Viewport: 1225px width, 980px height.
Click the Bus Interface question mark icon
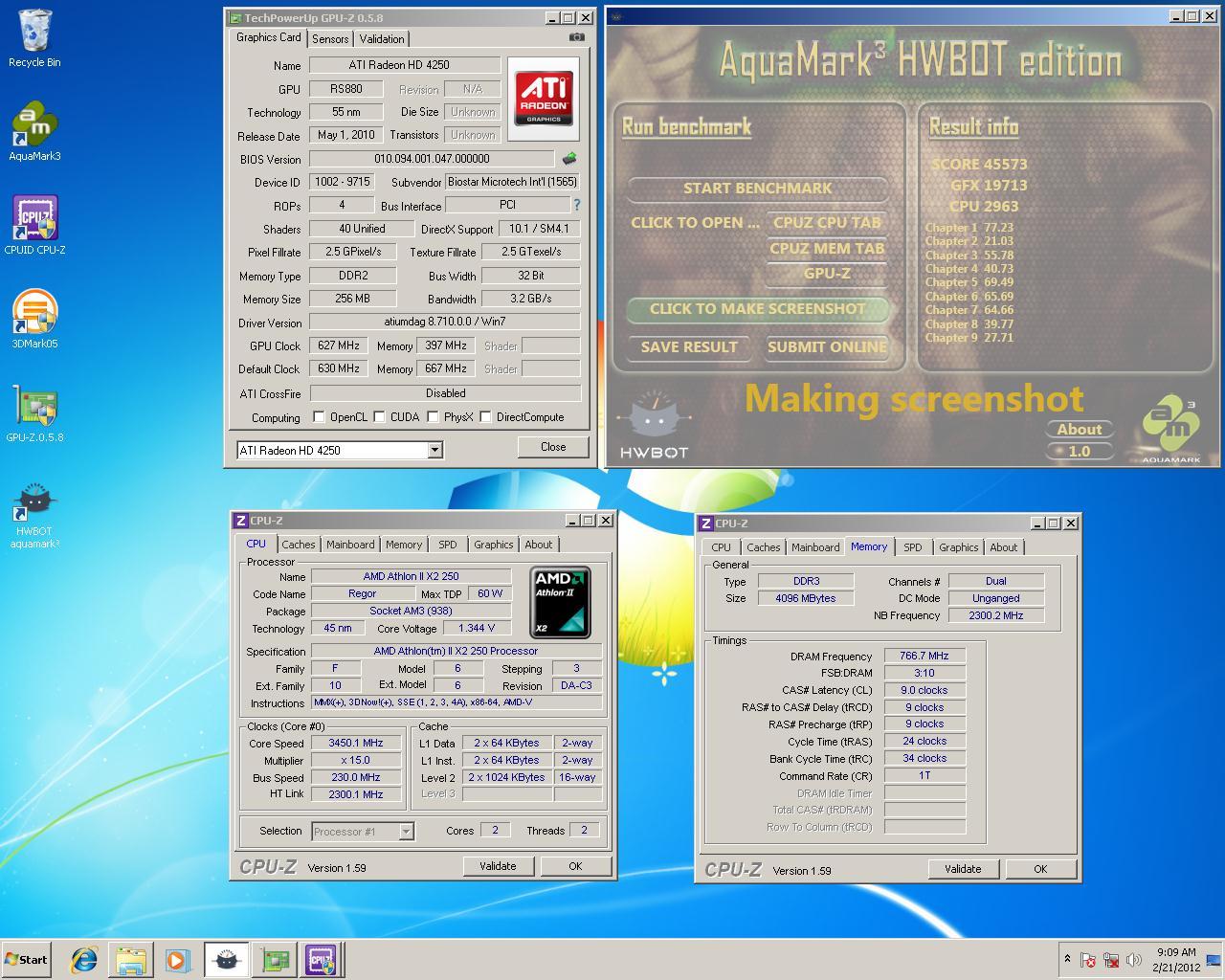coord(576,205)
